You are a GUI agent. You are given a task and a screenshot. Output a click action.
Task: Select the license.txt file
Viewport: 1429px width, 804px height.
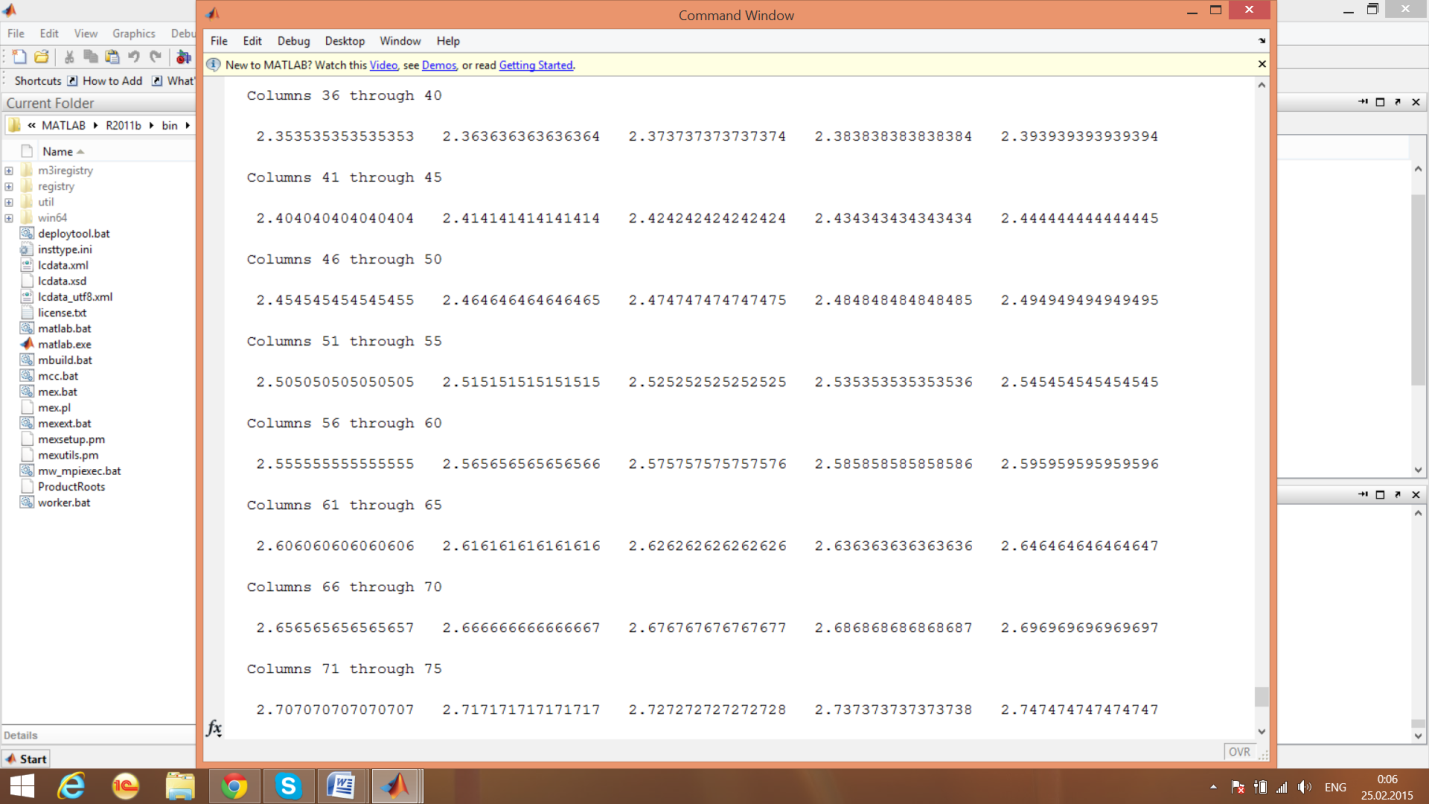click(x=62, y=313)
